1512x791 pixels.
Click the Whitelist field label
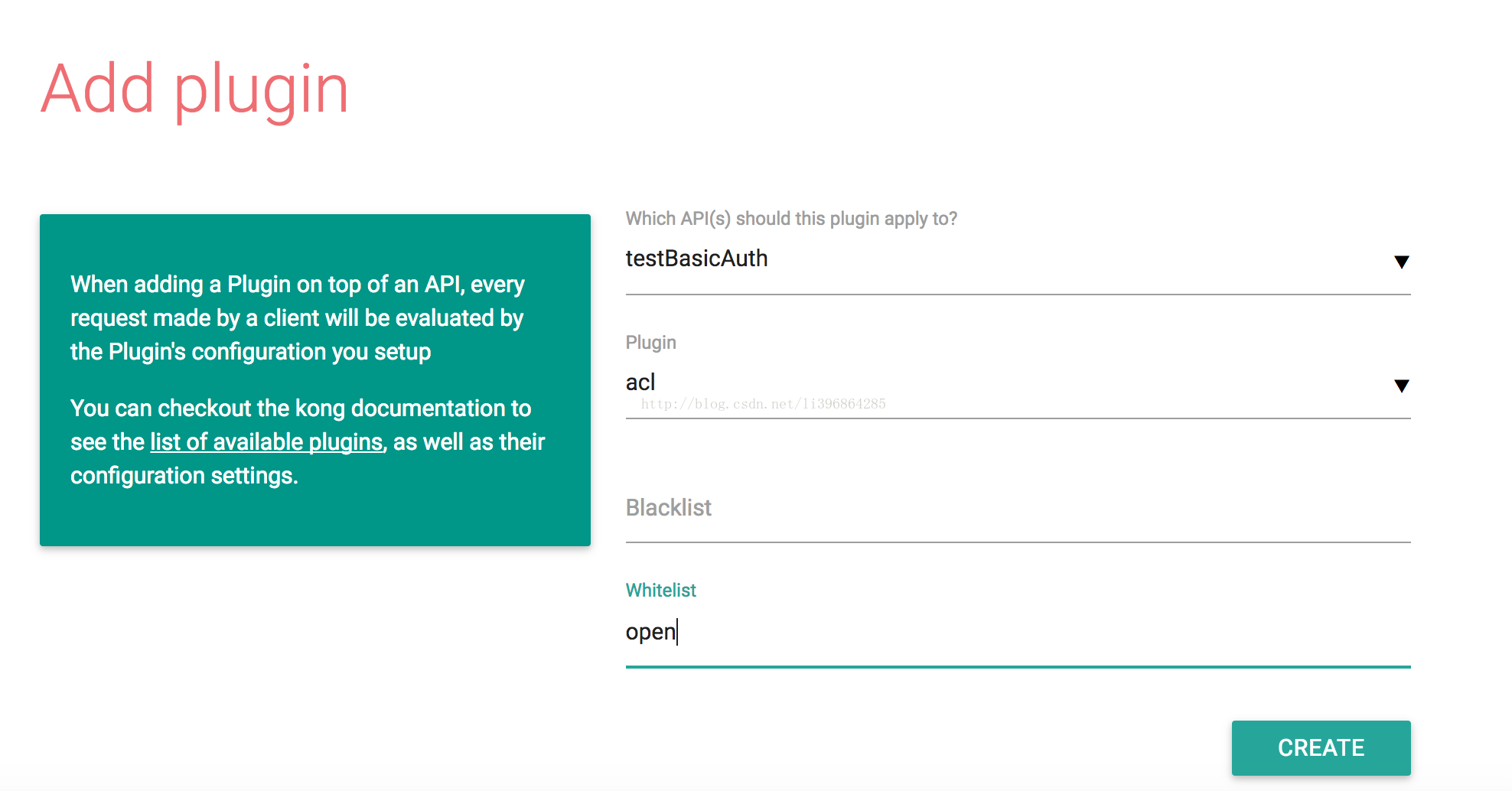pos(661,591)
